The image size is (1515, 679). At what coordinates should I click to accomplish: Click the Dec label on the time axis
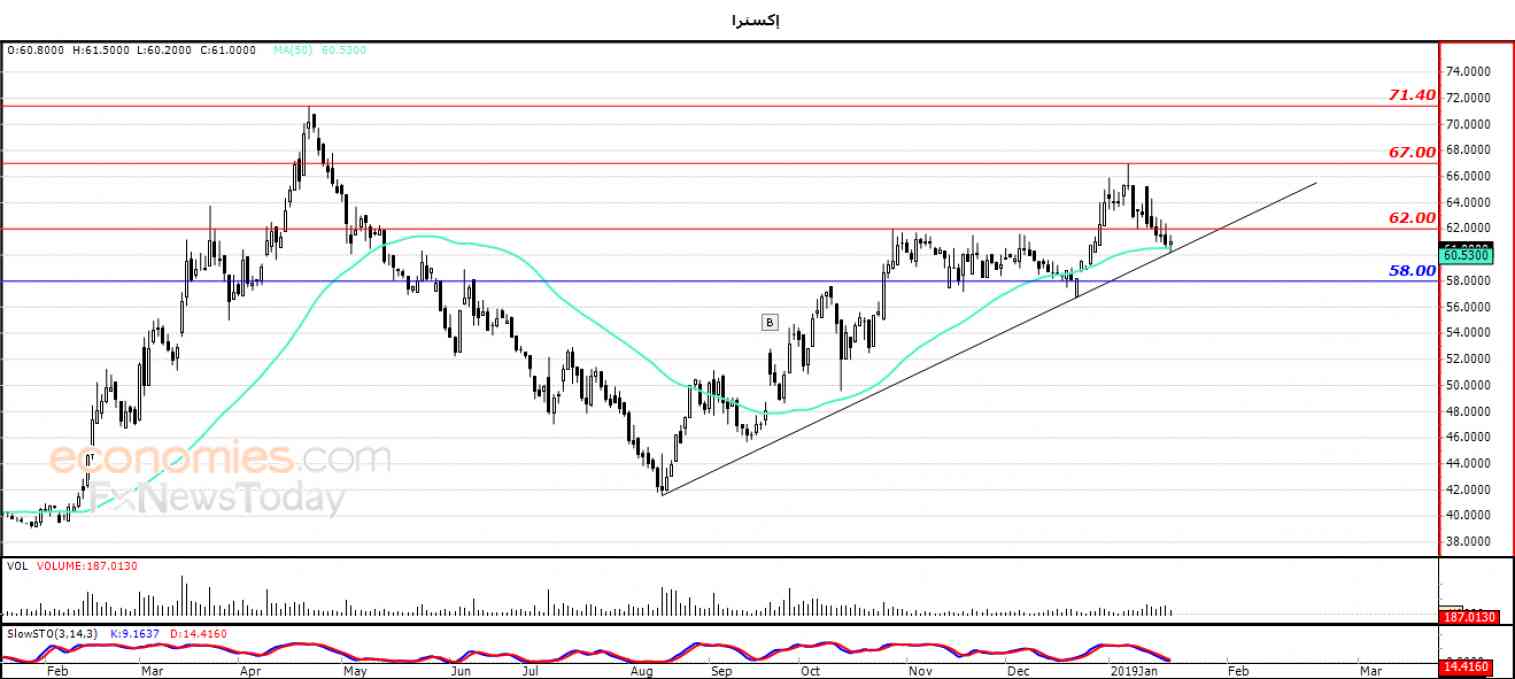1018,671
